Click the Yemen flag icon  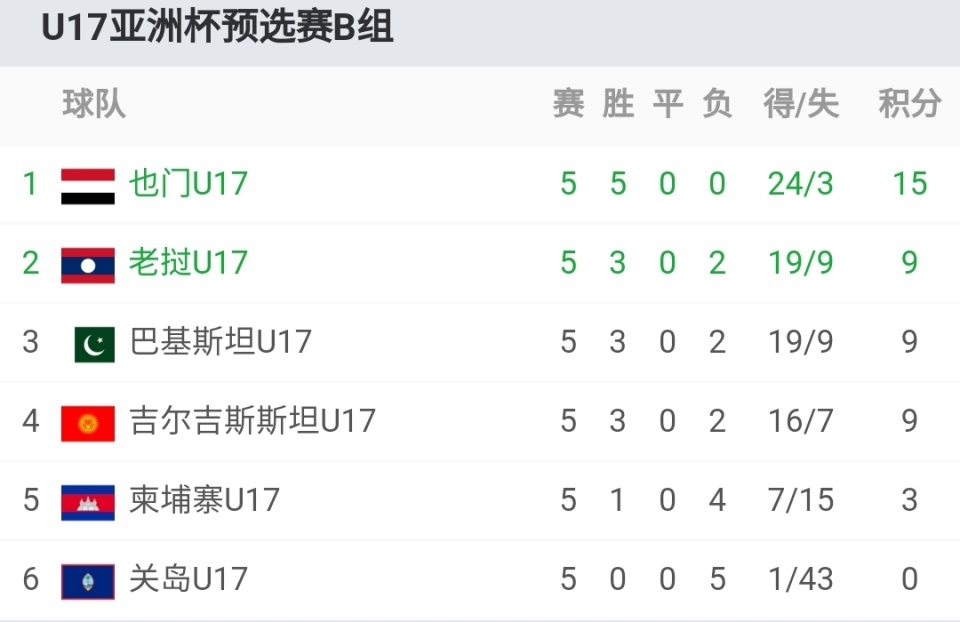[88, 185]
